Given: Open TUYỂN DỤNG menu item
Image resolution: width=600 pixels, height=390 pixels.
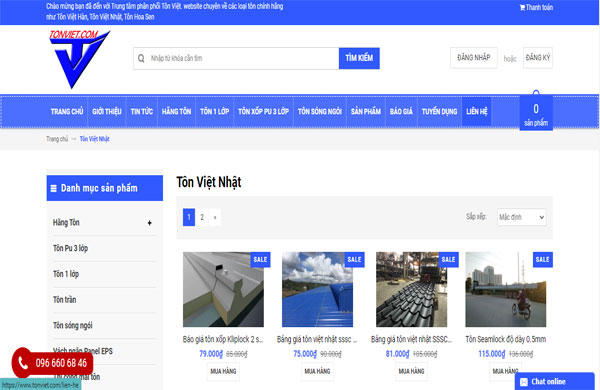Looking at the screenshot, I should 439,111.
